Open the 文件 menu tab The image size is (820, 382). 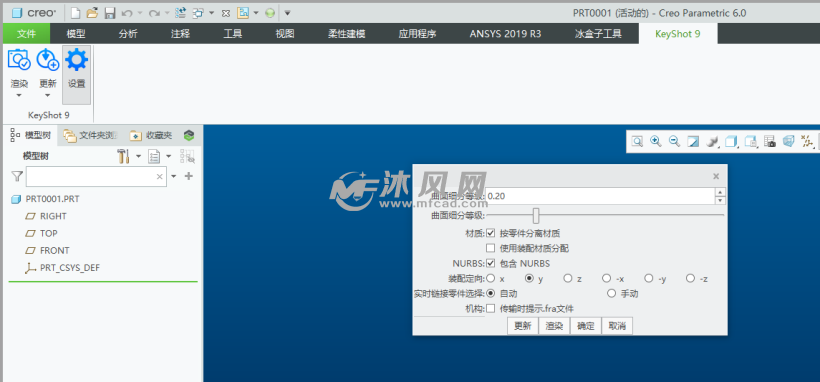pyautogui.click(x=27, y=33)
